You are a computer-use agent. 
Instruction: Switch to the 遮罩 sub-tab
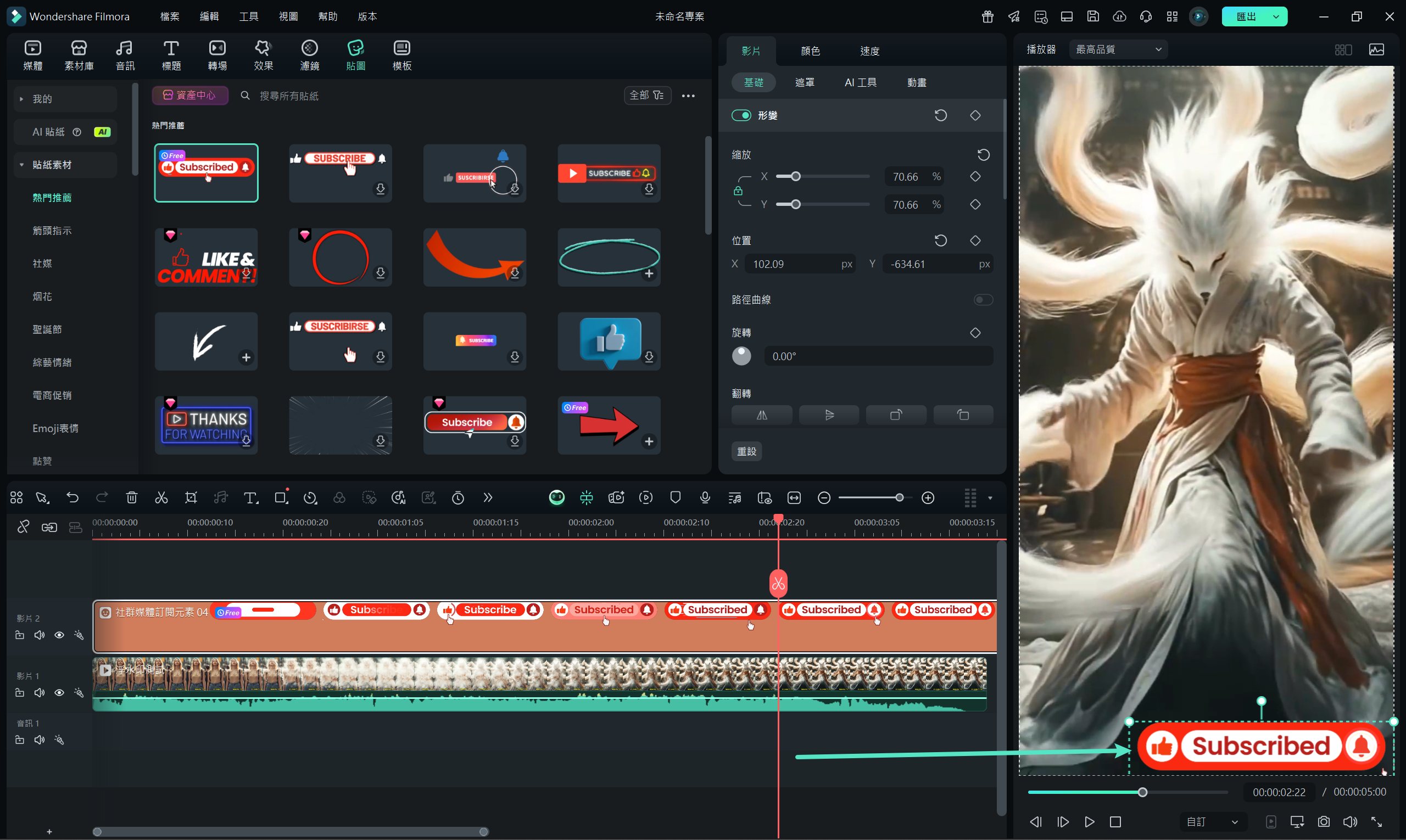pos(805,83)
